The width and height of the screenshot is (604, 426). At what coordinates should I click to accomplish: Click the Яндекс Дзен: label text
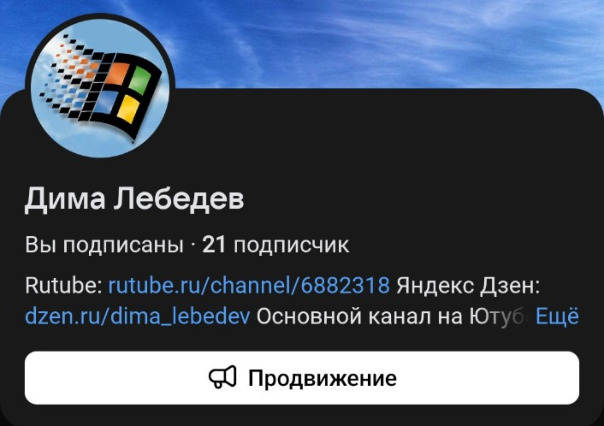tap(468, 285)
